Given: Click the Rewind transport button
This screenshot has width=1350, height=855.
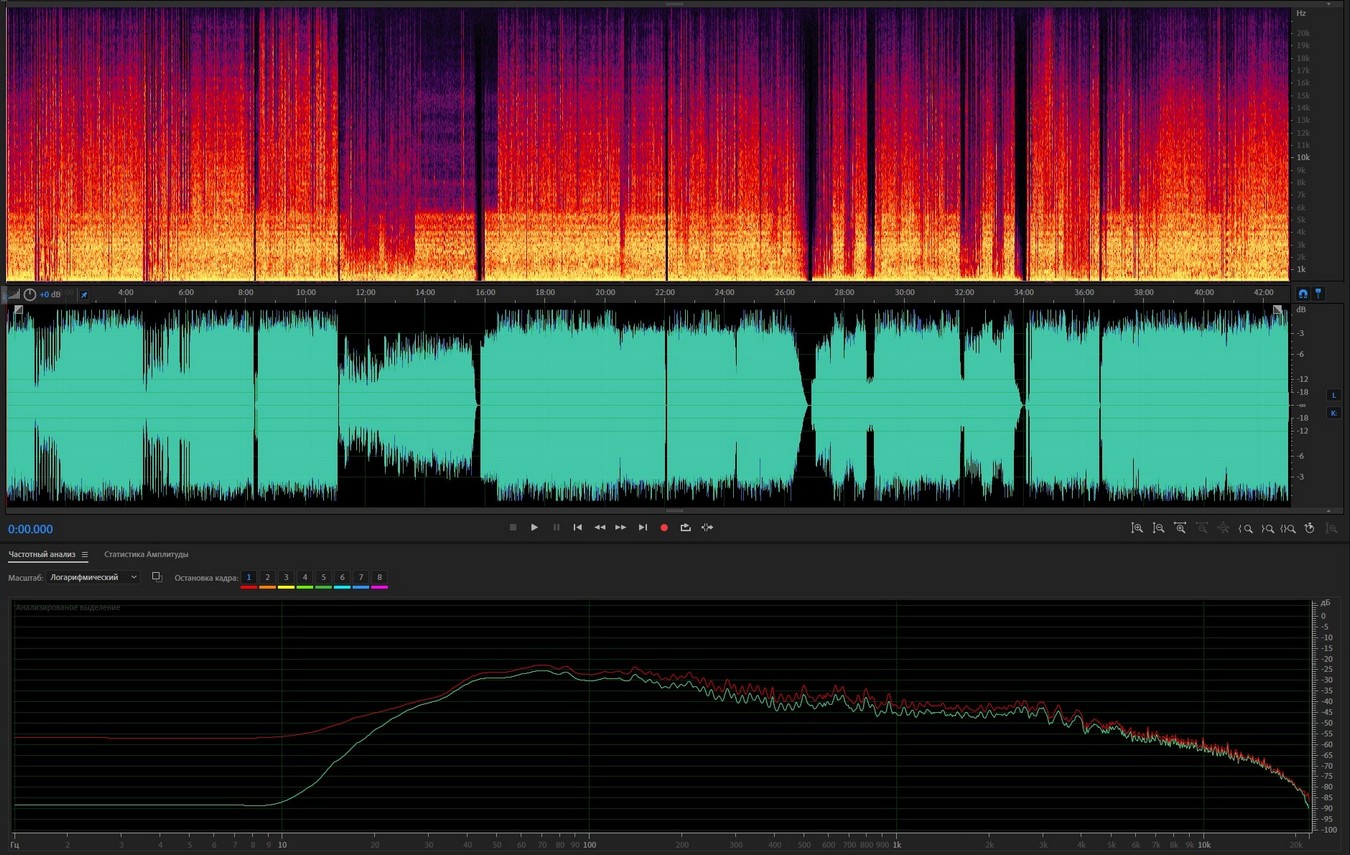Looking at the screenshot, I should point(599,527).
